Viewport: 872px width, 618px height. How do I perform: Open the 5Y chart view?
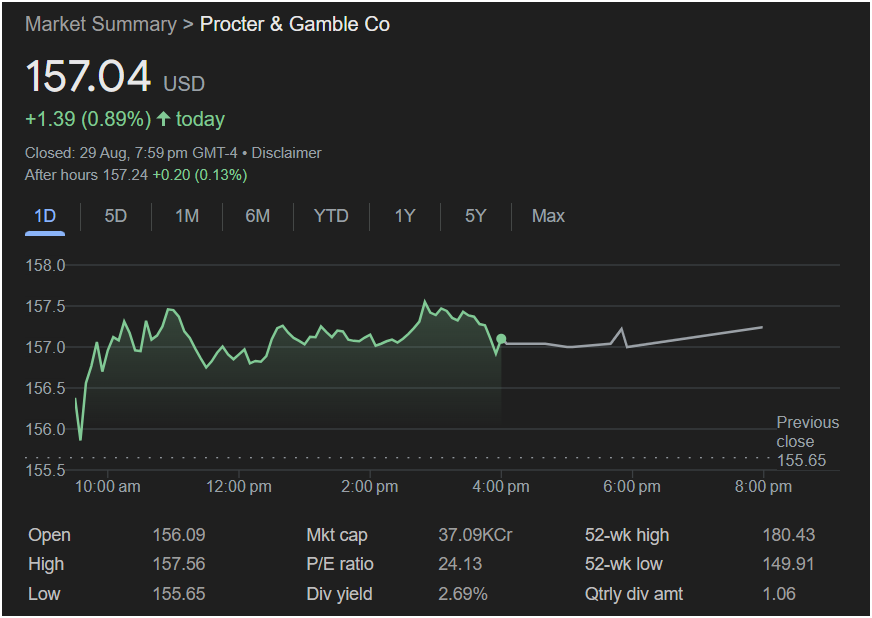475,216
